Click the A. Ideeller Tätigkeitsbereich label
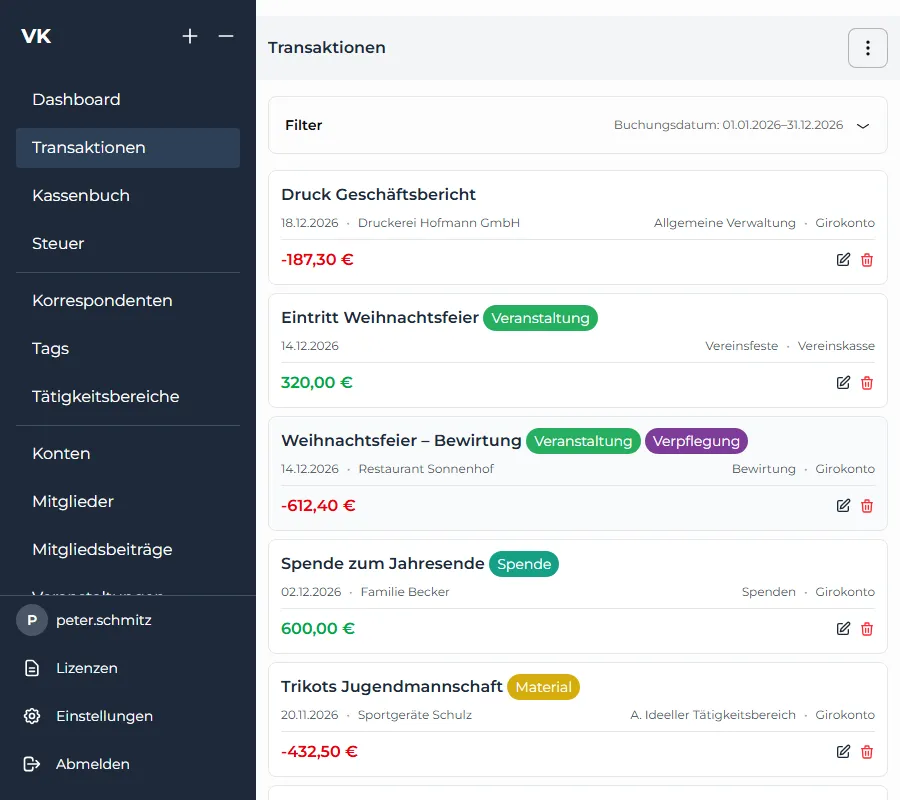Image resolution: width=900 pixels, height=800 pixels. pyautogui.click(x=712, y=715)
